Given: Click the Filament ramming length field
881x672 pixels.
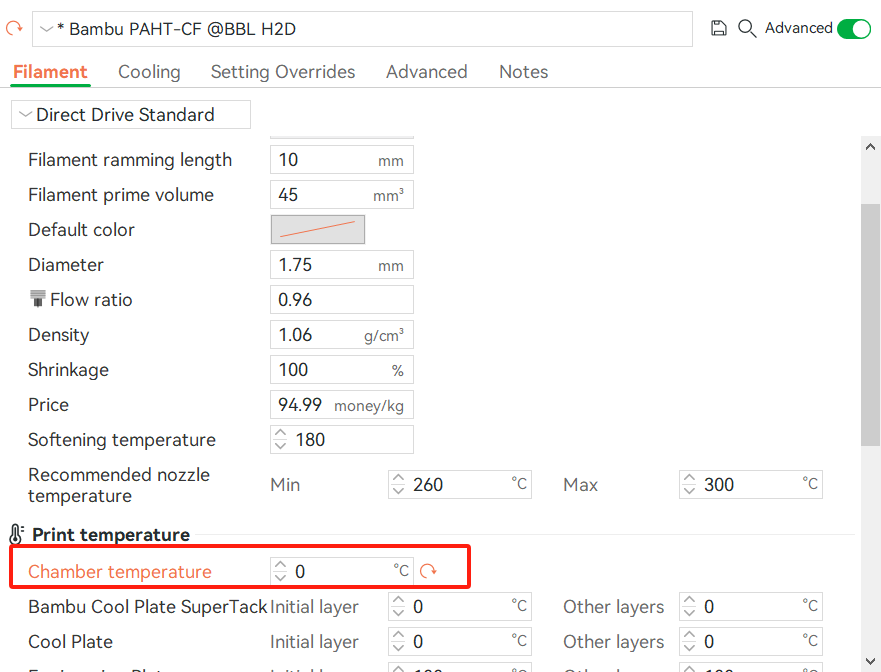Looking at the screenshot, I should click(x=342, y=160).
